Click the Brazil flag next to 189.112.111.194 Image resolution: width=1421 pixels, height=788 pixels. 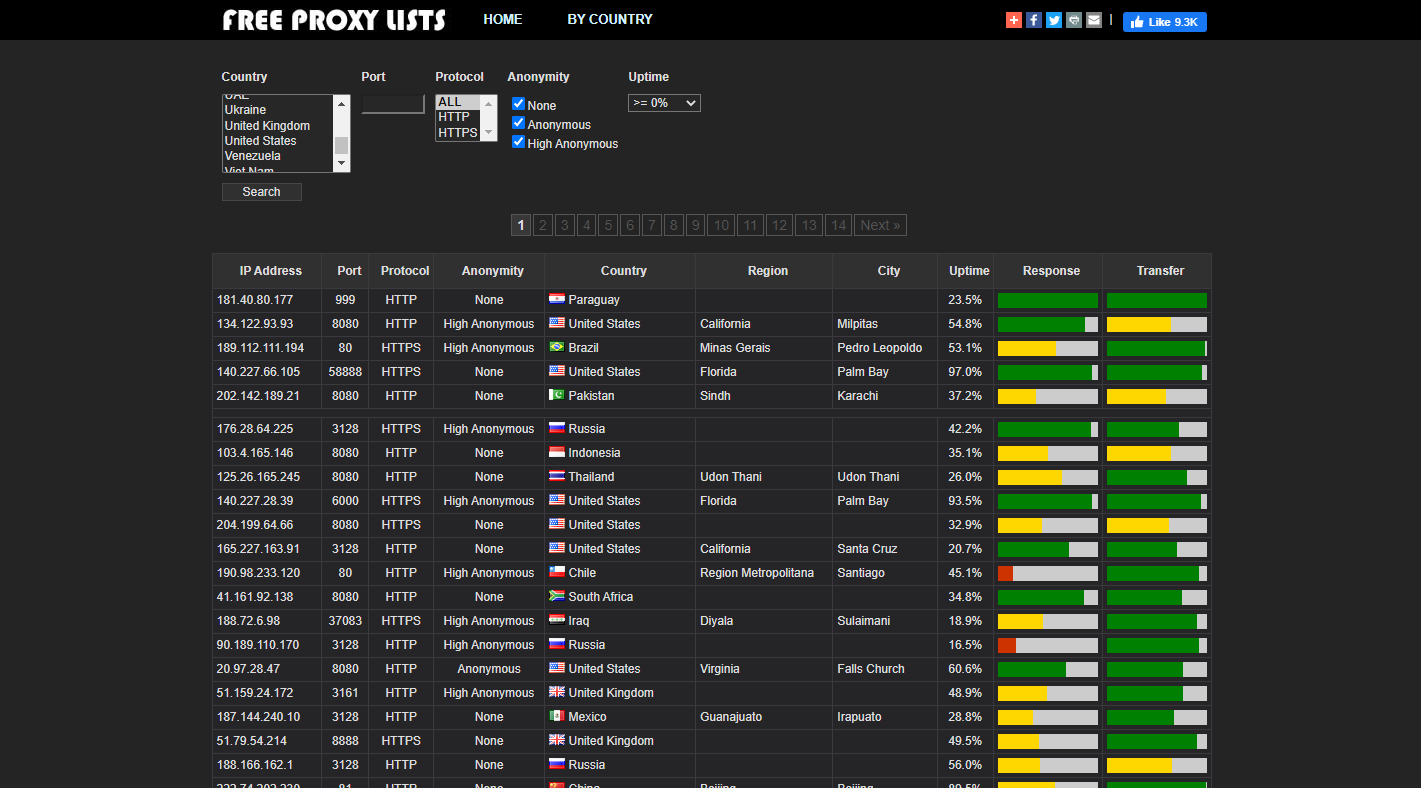click(557, 347)
